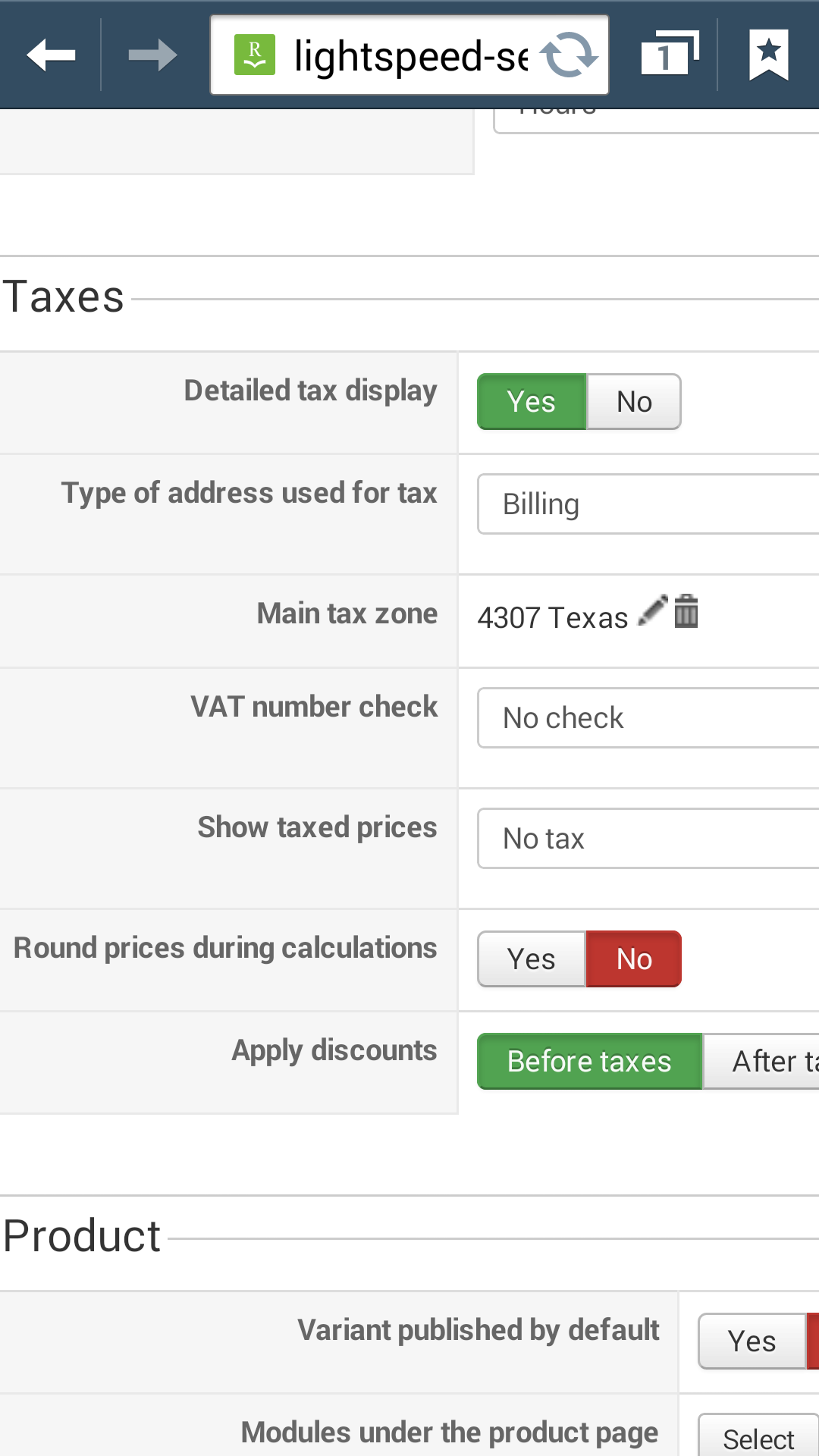Click No for Round prices during calculations
819x1456 pixels.
634,959
